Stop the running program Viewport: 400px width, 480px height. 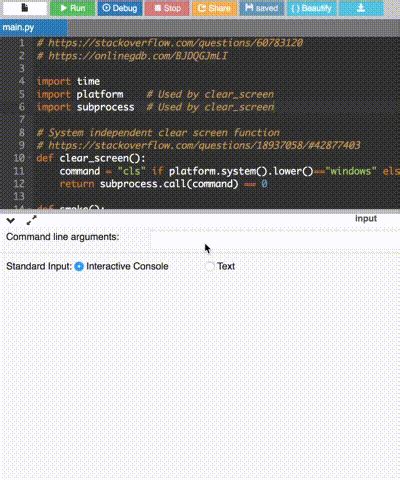167,8
